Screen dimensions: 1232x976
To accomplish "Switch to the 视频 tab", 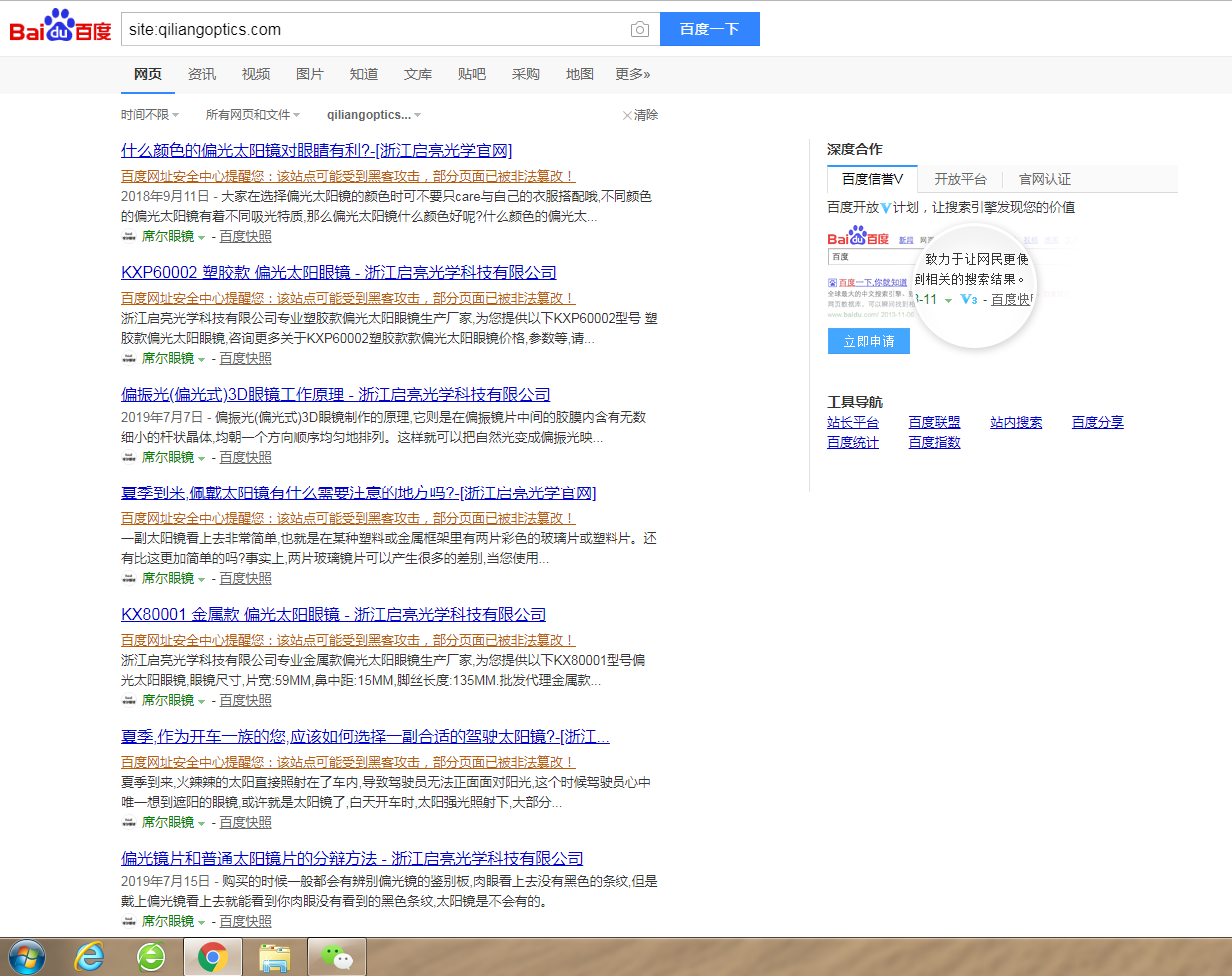I will tap(256, 74).
